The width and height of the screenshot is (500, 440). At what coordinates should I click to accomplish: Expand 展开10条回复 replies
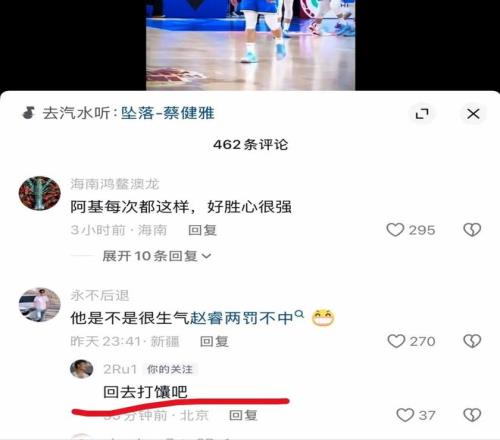[157, 256]
